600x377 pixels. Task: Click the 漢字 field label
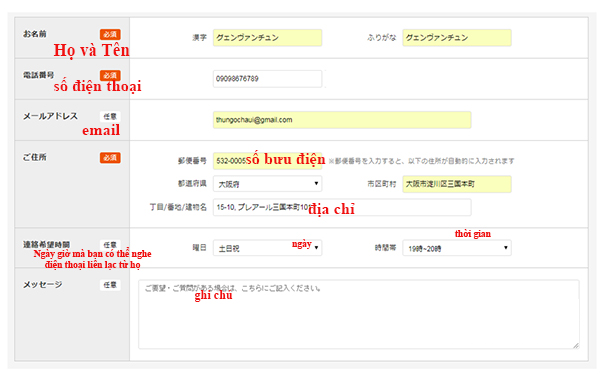pyautogui.click(x=199, y=38)
